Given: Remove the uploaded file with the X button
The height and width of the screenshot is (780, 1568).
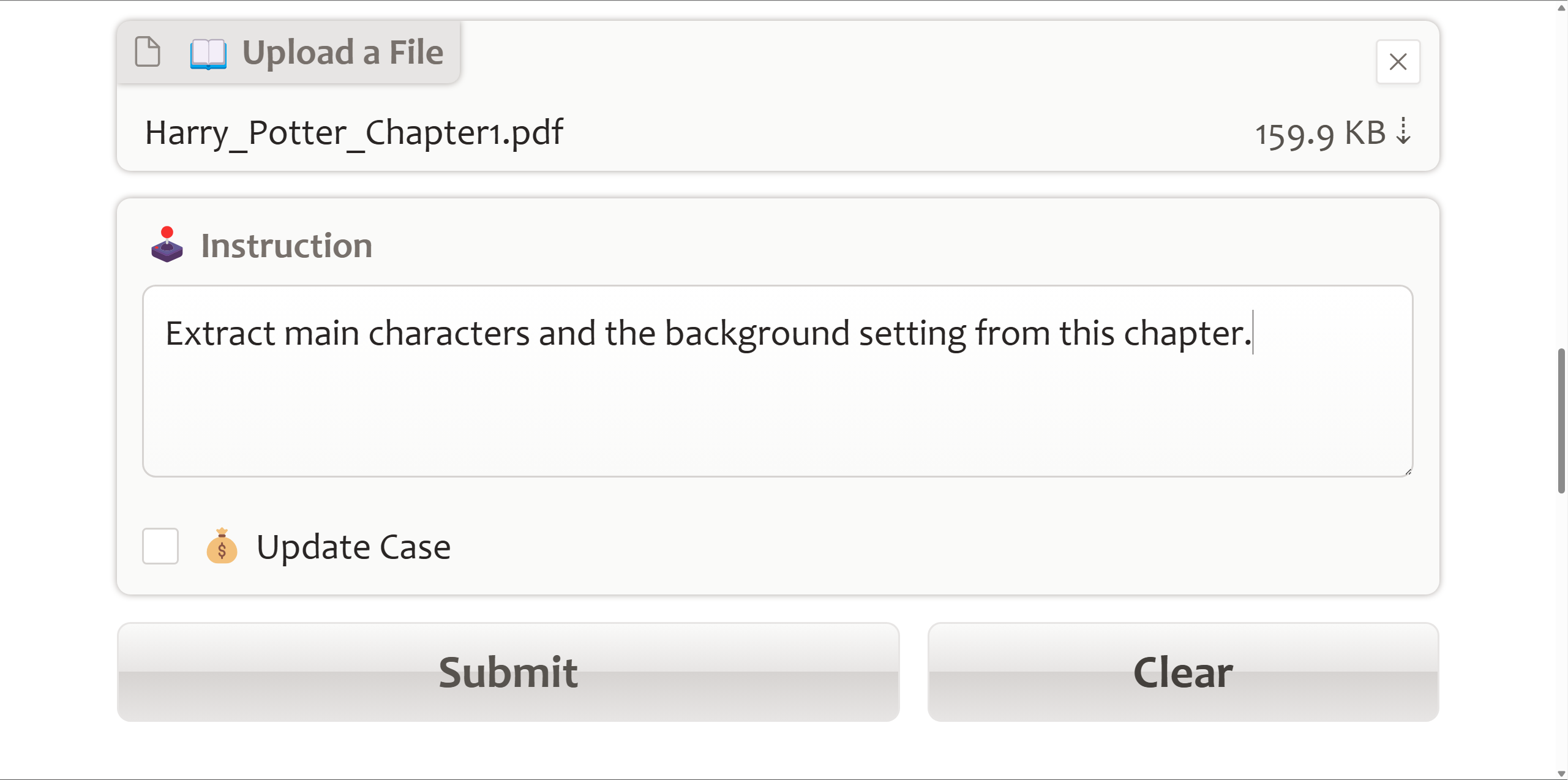Looking at the screenshot, I should click(x=1398, y=62).
